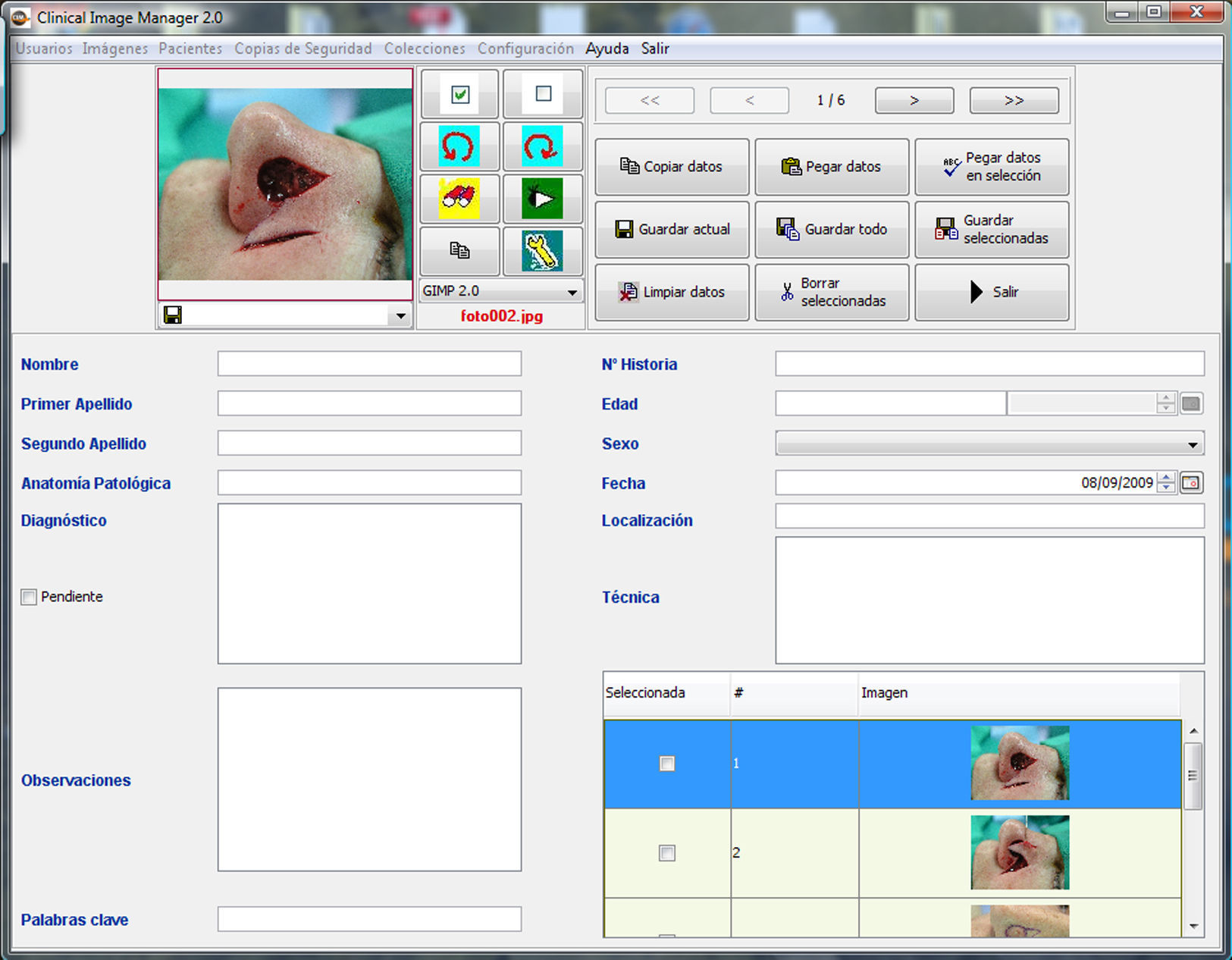Click the yellow wrench tool icon
Viewport: 1232px width, 960px height.
(x=543, y=251)
